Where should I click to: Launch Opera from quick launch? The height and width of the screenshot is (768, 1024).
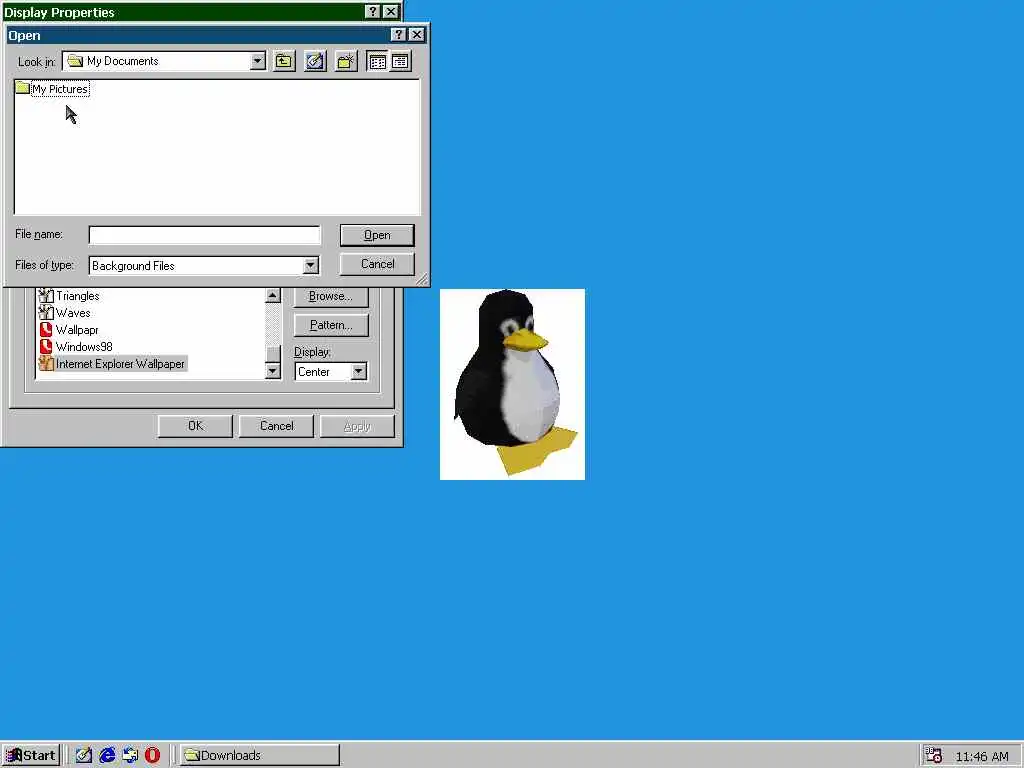click(152, 756)
